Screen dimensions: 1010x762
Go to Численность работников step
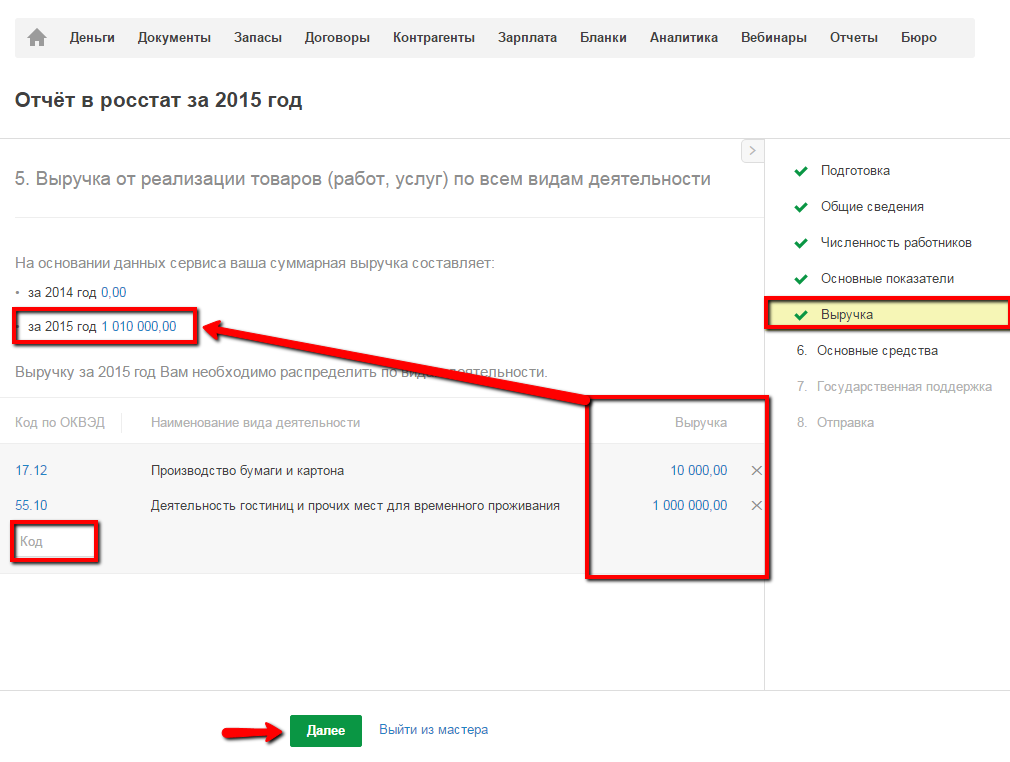[896, 243]
